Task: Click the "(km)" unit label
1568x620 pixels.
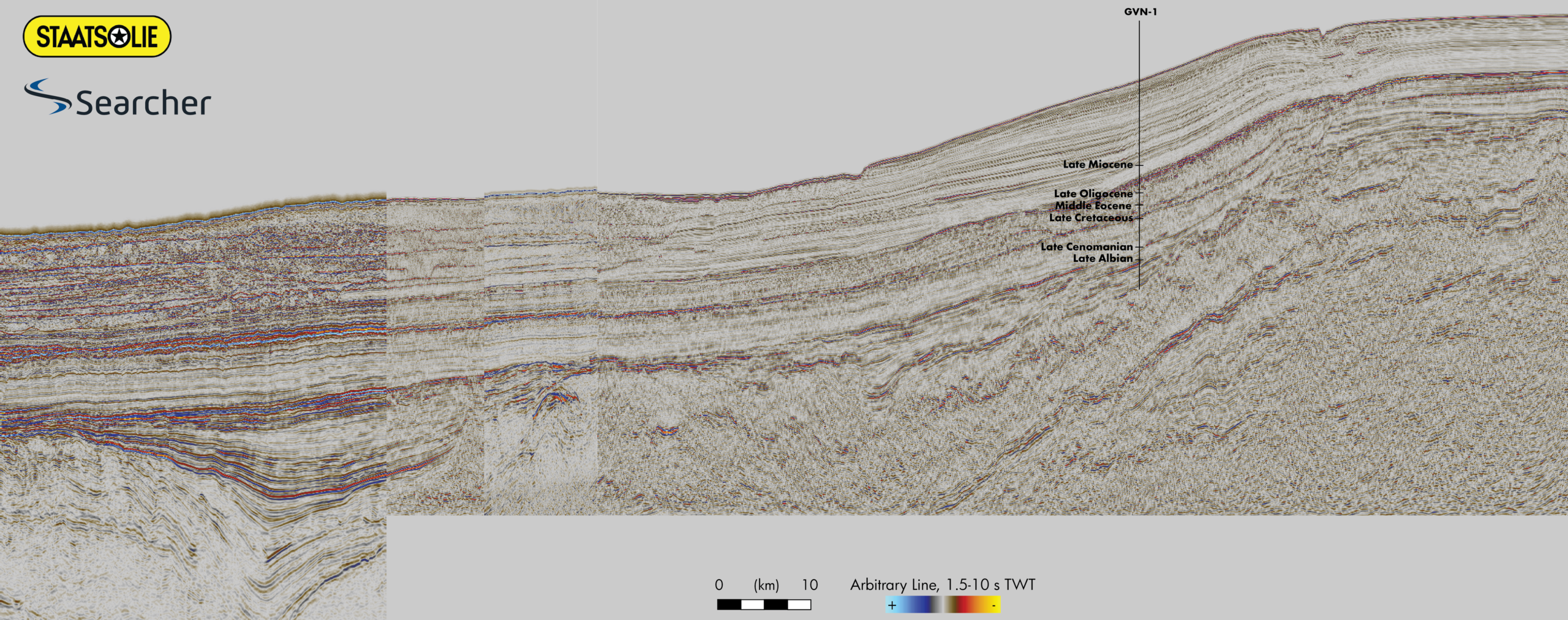Action: tap(766, 586)
